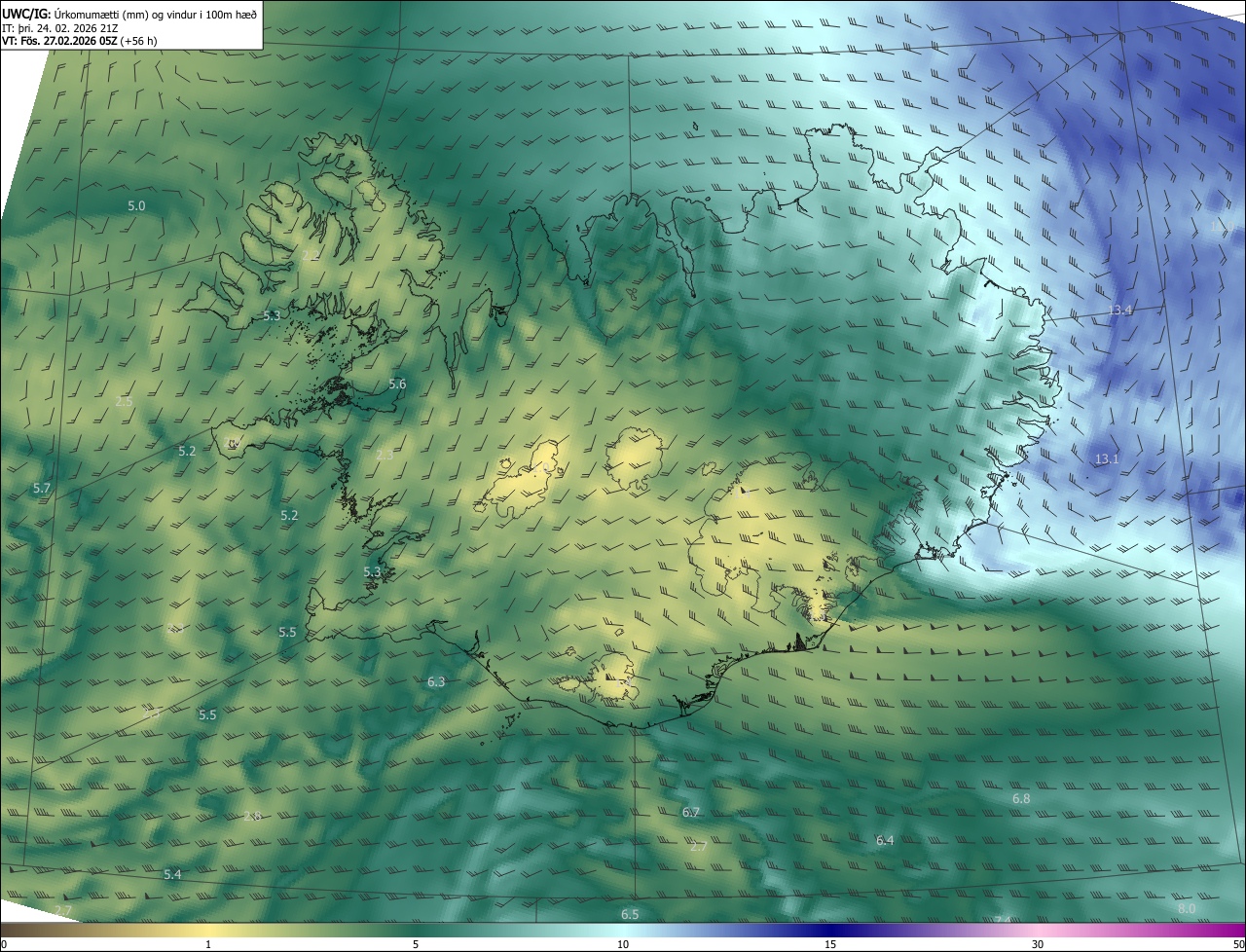Click the 5.0 value label on map
1246x952 pixels.
click(x=136, y=205)
